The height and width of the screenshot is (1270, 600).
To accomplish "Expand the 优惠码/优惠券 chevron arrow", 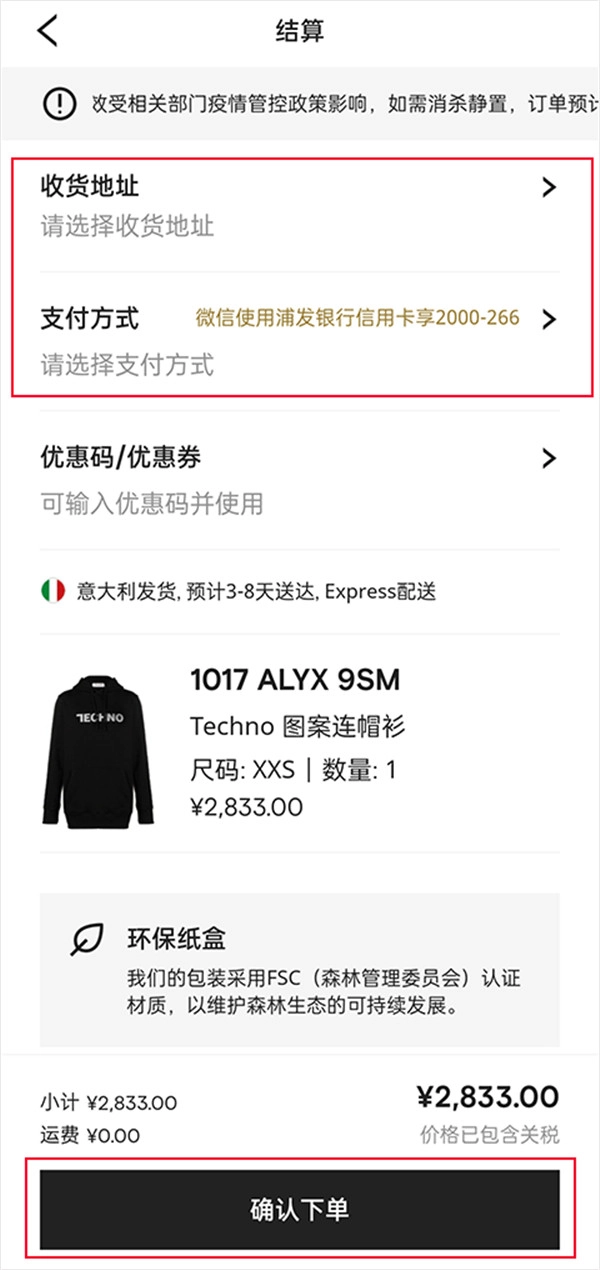I will [x=548, y=459].
